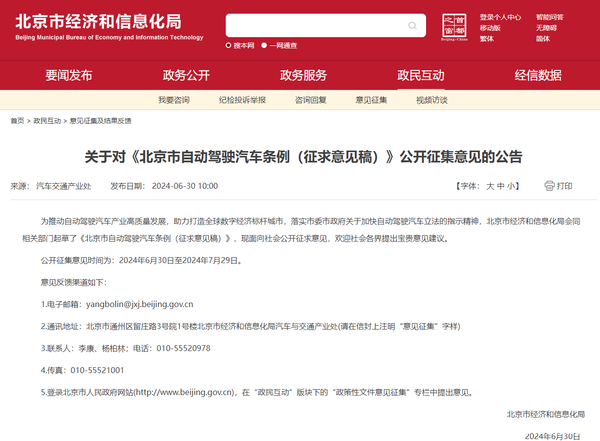The width and height of the screenshot is (600, 441).
Task: Switch to the 我要咨询 sub-tab
Action: (x=173, y=100)
